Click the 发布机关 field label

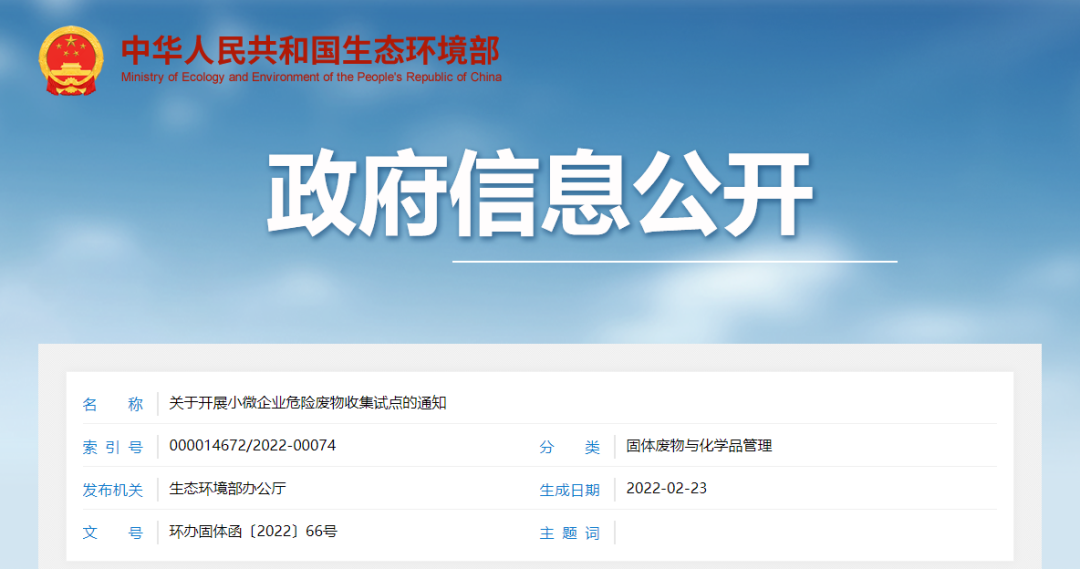pyautogui.click(x=113, y=490)
